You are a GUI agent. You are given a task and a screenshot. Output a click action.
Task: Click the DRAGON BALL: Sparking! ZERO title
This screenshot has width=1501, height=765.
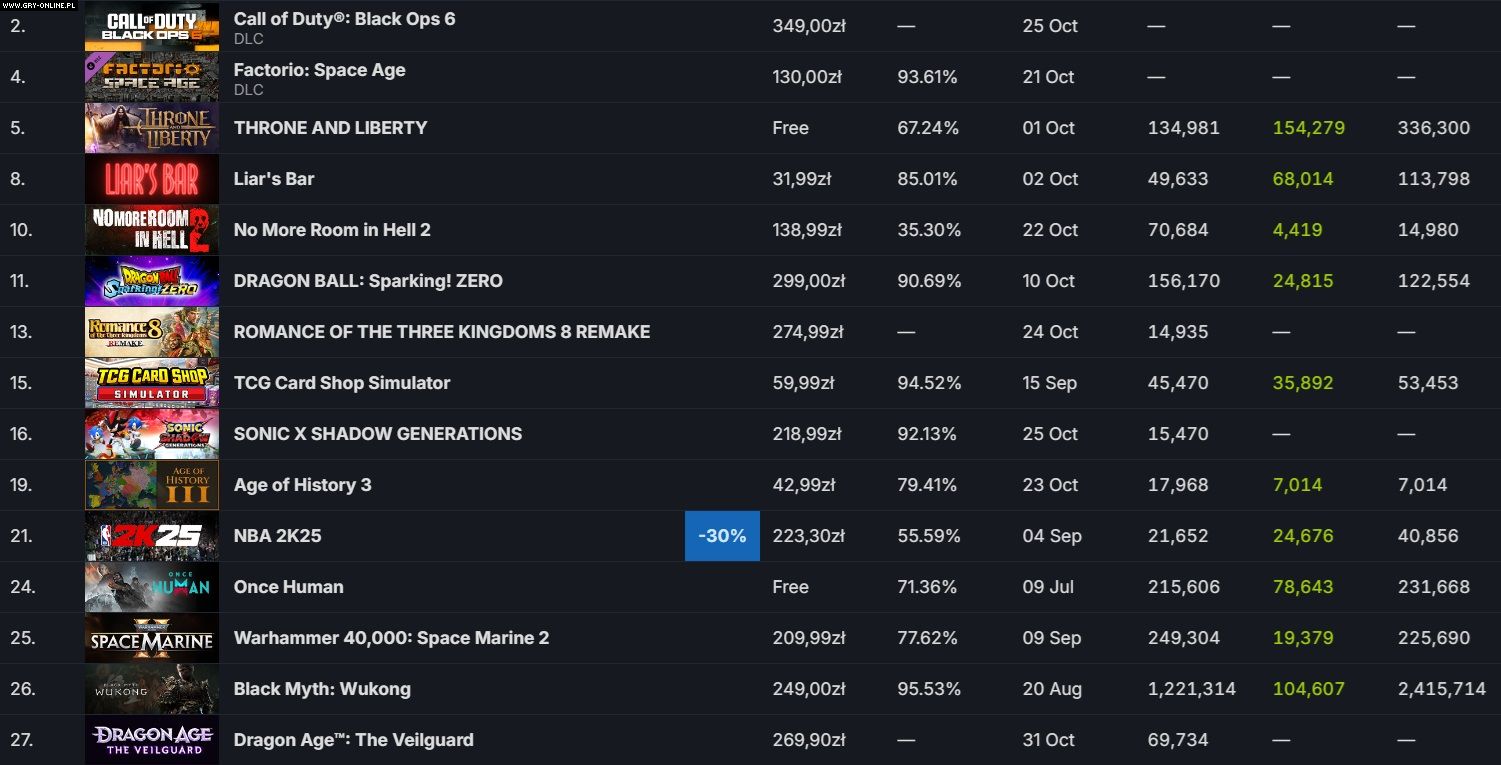[368, 281]
